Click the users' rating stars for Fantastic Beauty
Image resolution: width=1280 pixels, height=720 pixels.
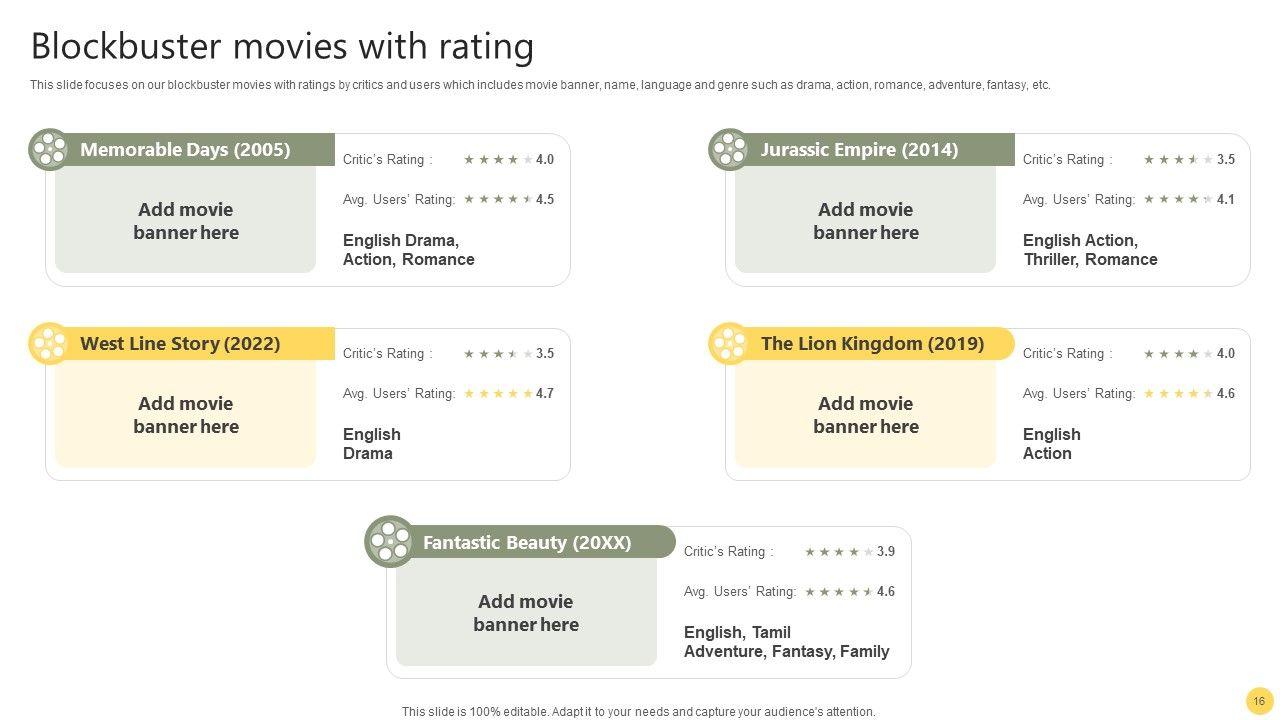[839, 592]
